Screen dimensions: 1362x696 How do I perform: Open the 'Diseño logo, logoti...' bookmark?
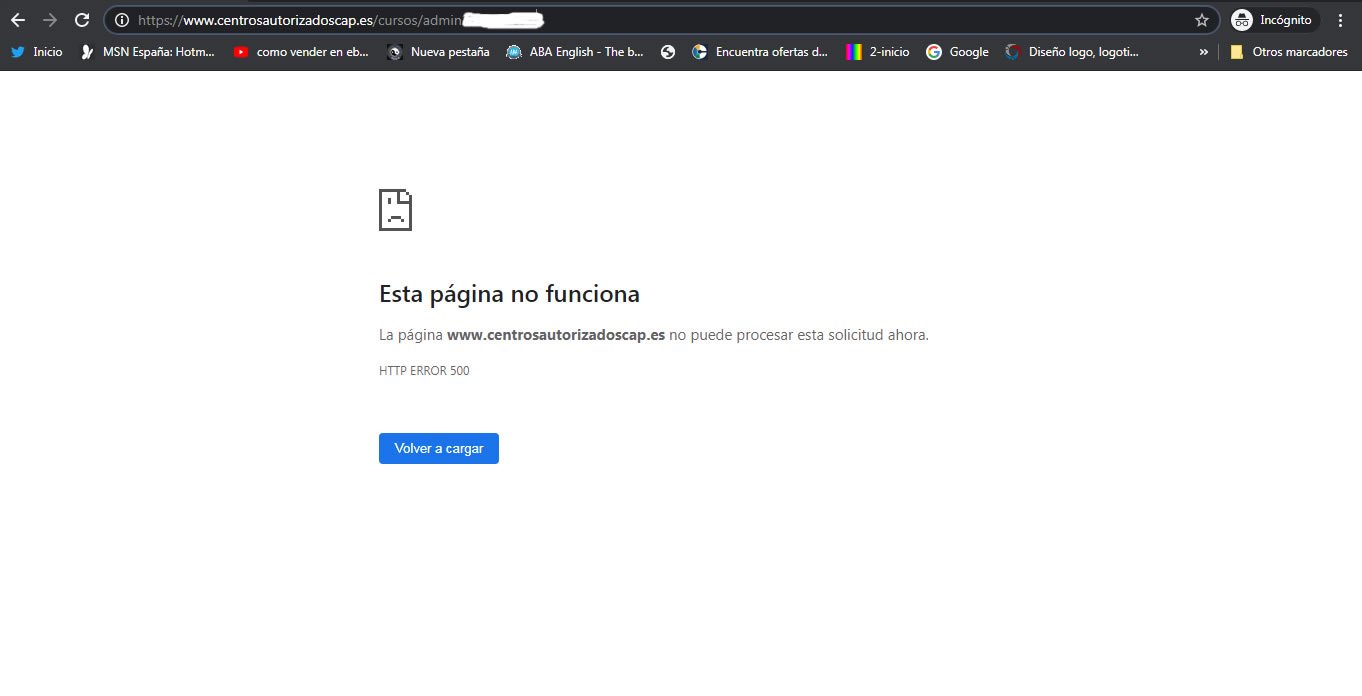coord(1072,52)
